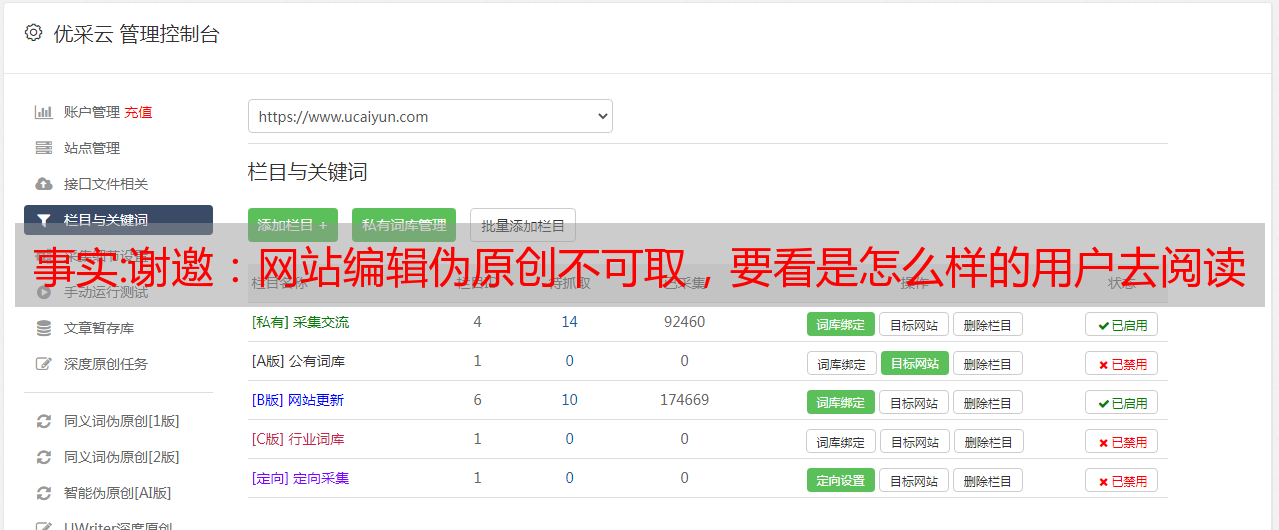This screenshot has width=1279, height=530.
Task: Click the refresh icon for 同义词伪原创[2版]
Action: point(43,457)
